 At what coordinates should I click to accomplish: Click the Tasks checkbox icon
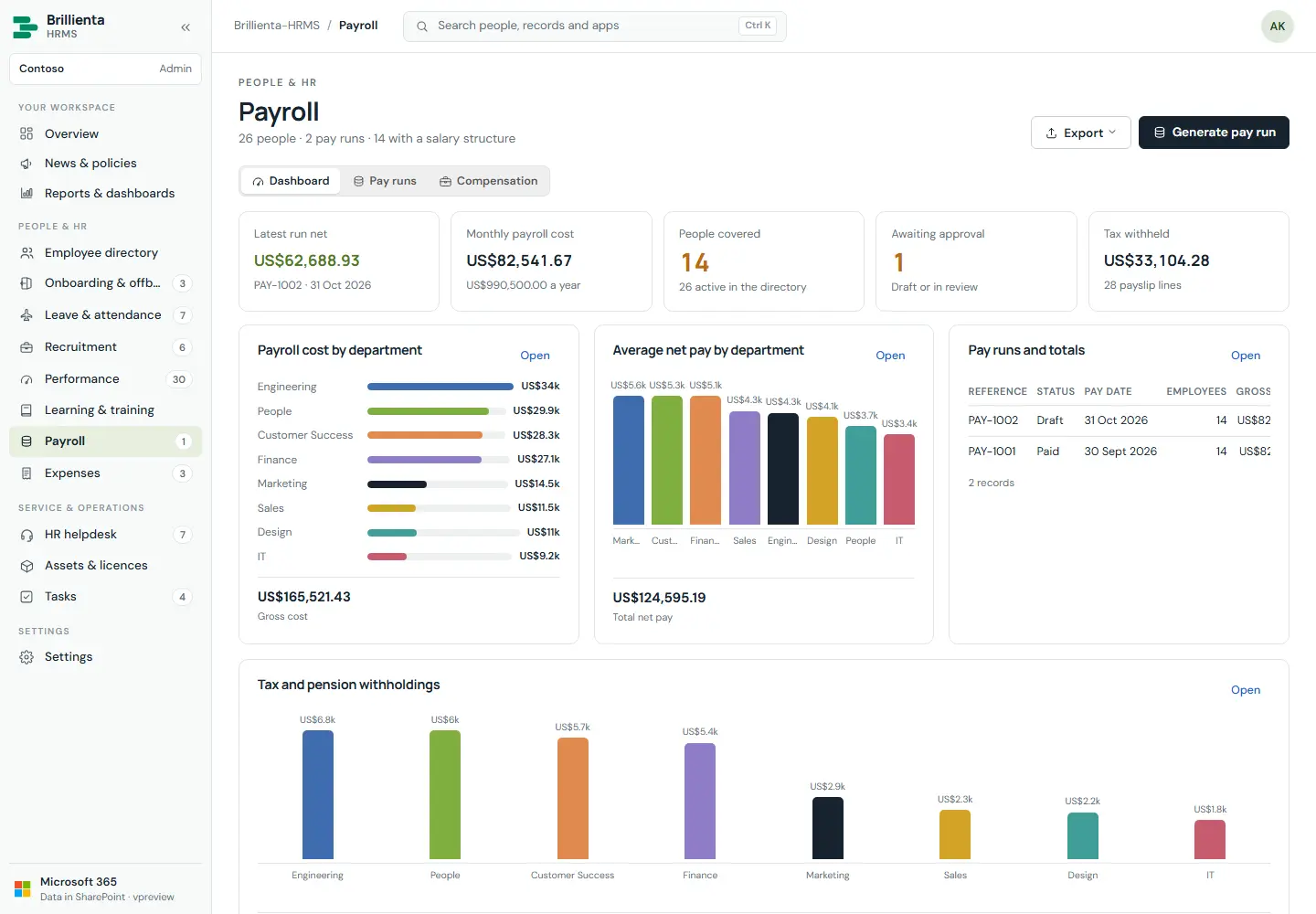(x=27, y=597)
